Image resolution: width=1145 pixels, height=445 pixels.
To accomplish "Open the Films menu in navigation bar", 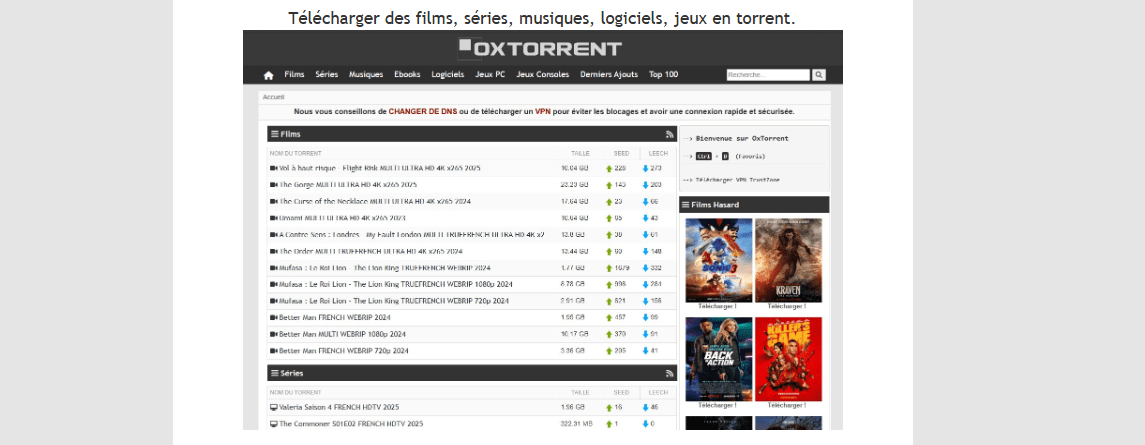I will click(x=294, y=75).
